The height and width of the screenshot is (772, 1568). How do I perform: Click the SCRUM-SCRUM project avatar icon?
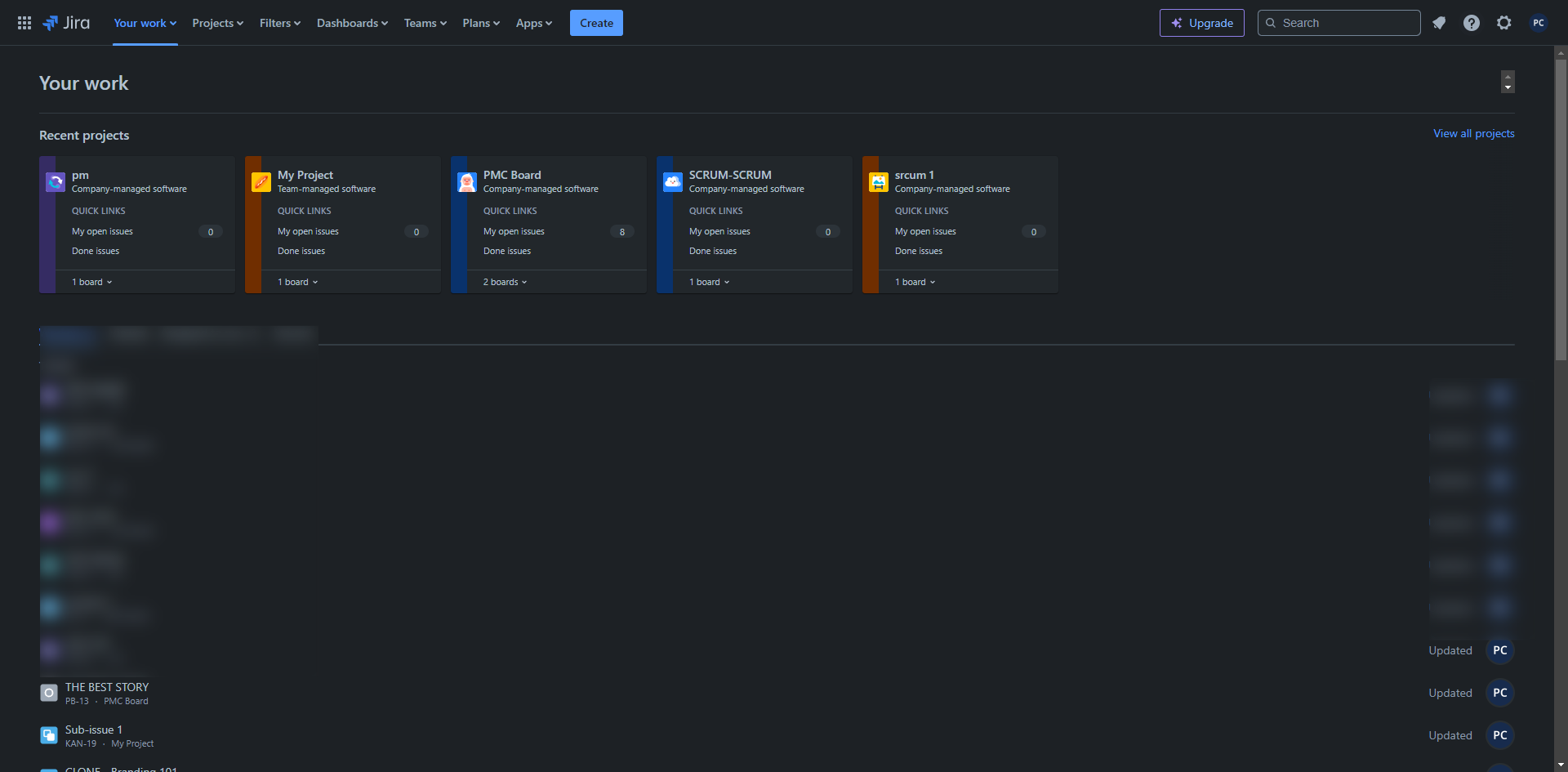(673, 182)
